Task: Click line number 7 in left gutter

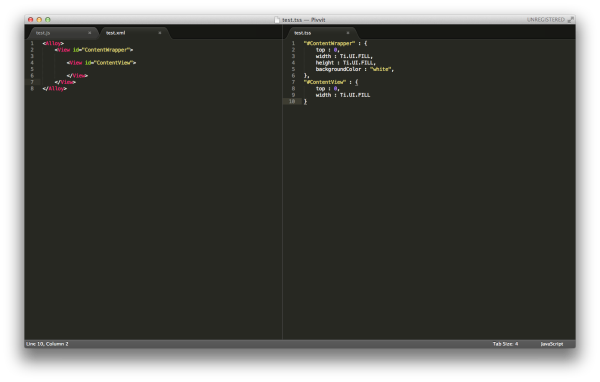Action: pyautogui.click(x=32, y=82)
